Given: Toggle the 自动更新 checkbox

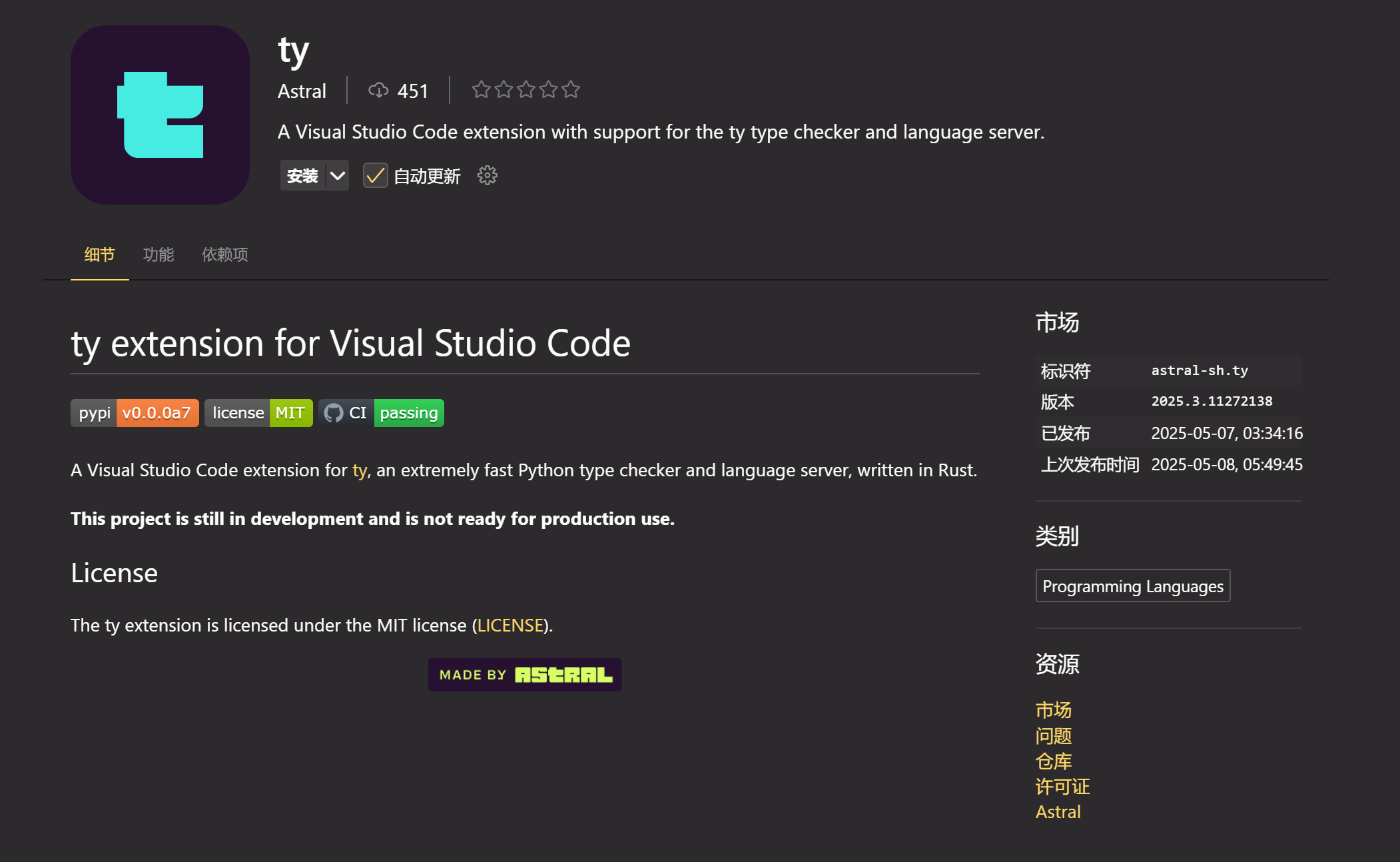Looking at the screenshot, I should point(375,176).
